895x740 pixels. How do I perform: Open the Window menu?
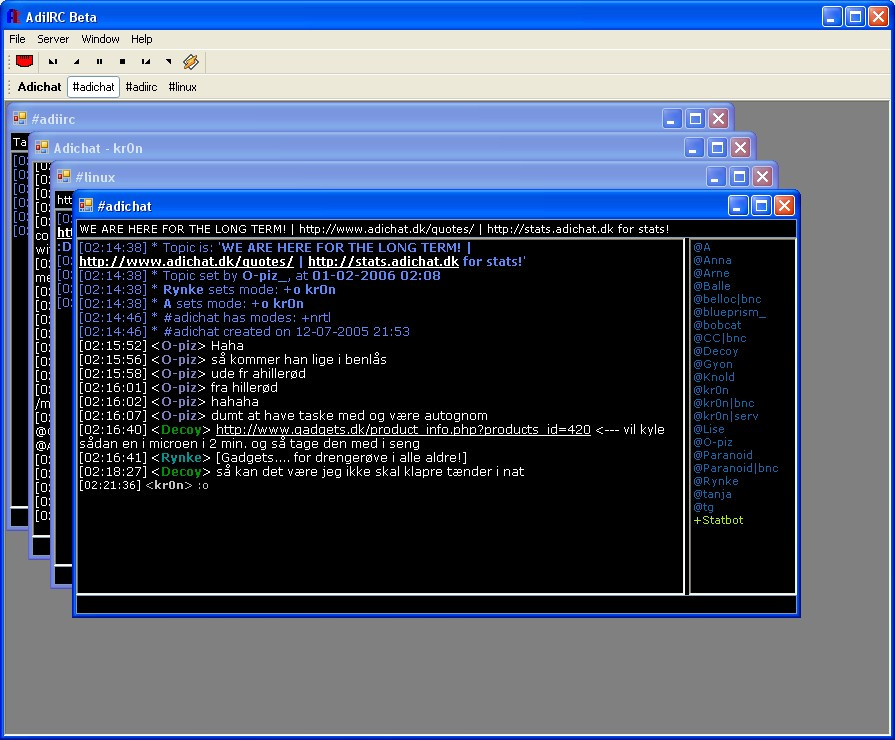click(x=100, y=39)
